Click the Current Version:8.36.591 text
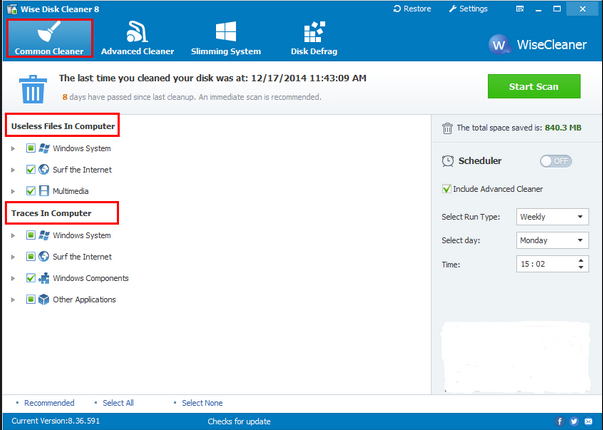 point(55,421)
